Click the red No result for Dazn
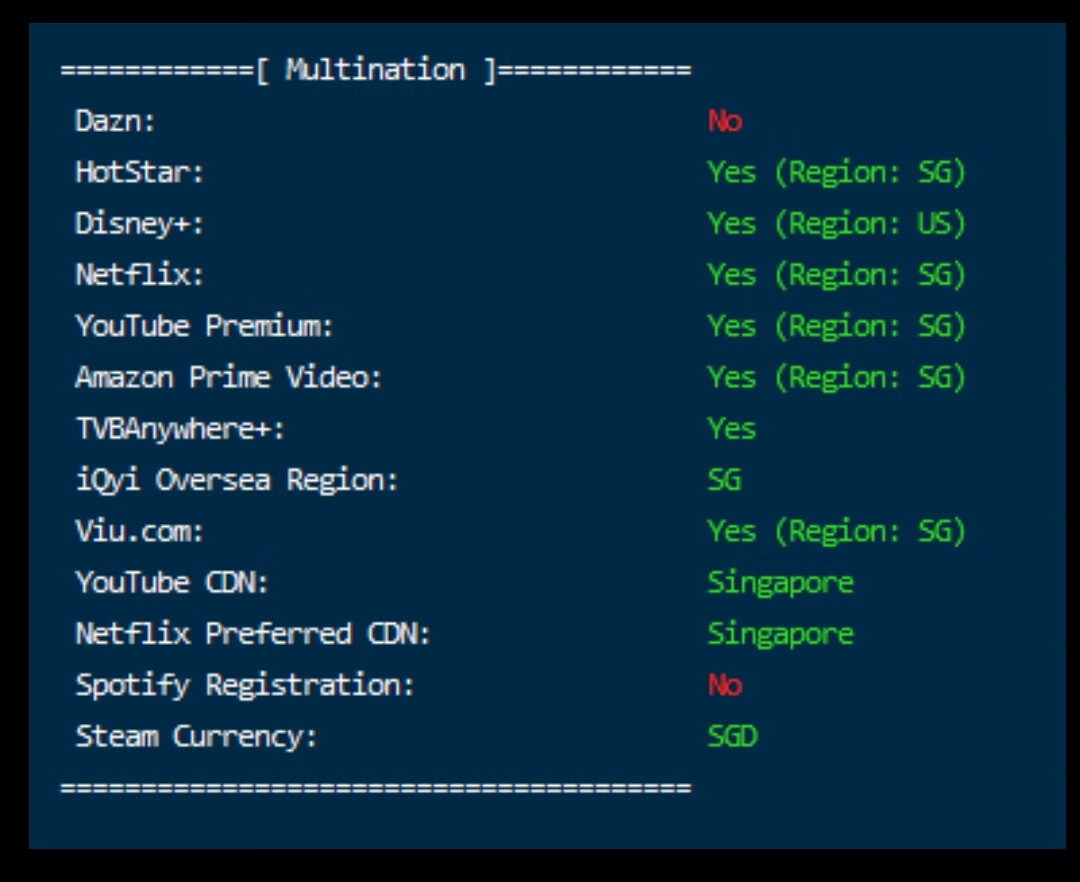Screen dimensions: 1080x882 725,122
